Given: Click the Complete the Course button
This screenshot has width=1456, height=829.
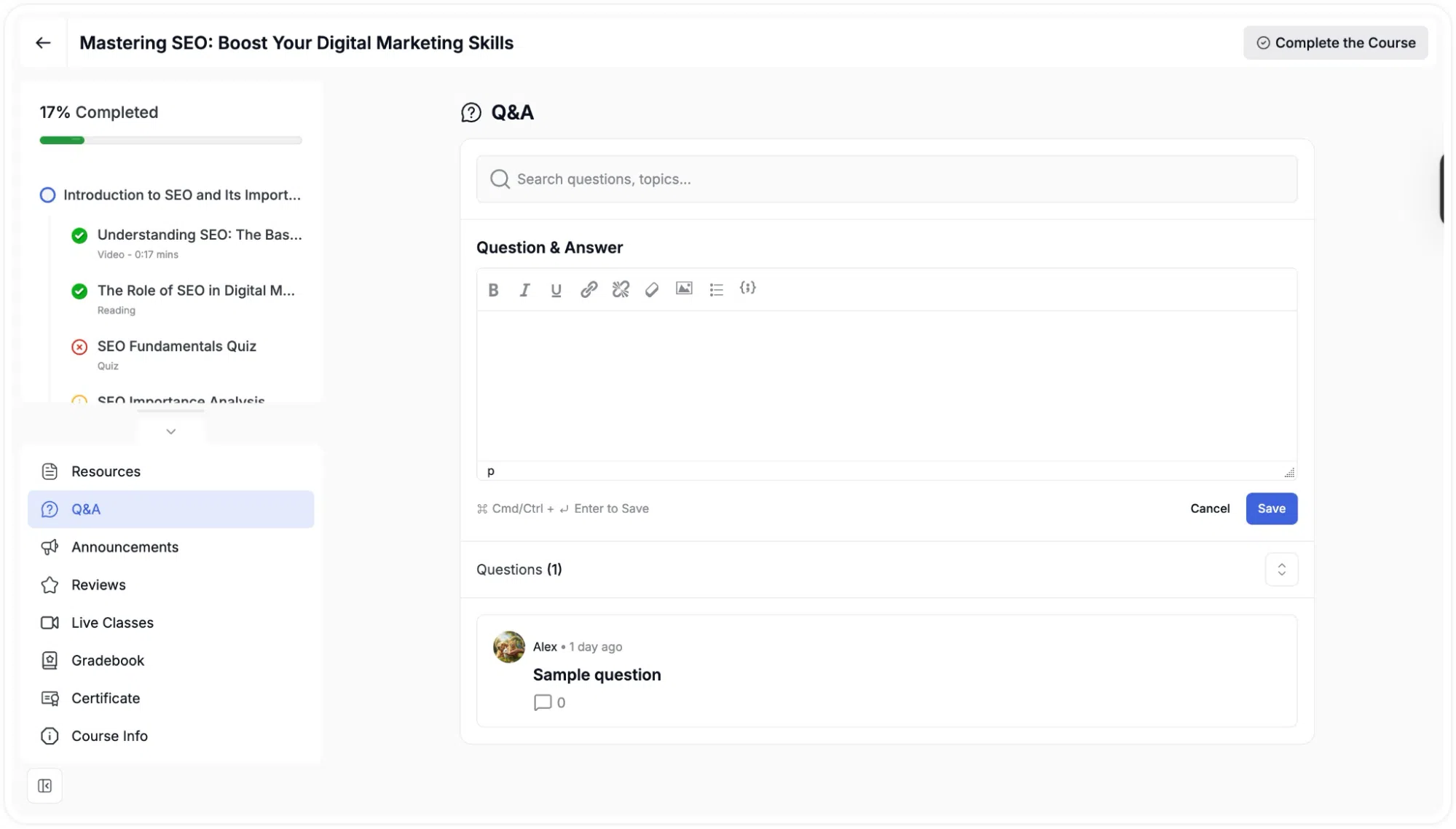Looking at the screenshot, I should [x=1335, y=43].
